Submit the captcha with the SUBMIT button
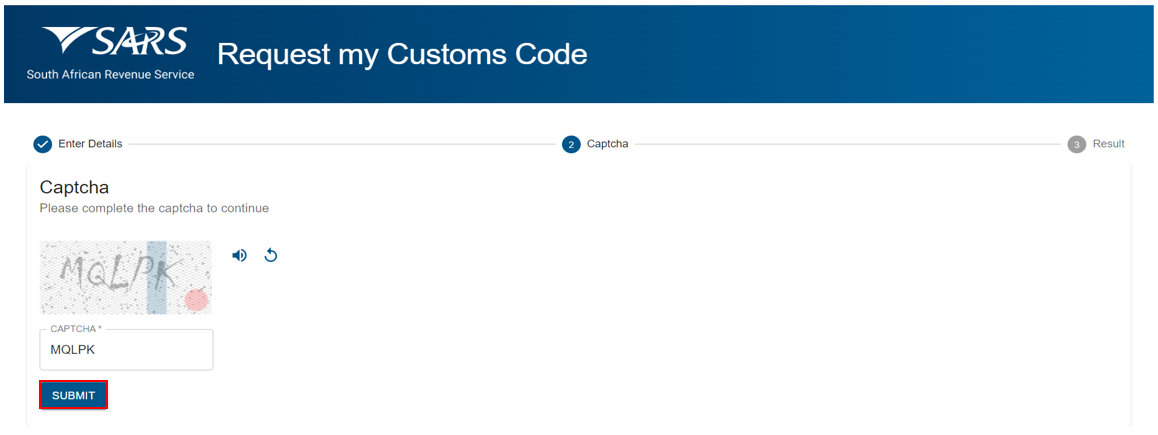The height and width of the screenshot is (435, 1158). pos(74,395)
